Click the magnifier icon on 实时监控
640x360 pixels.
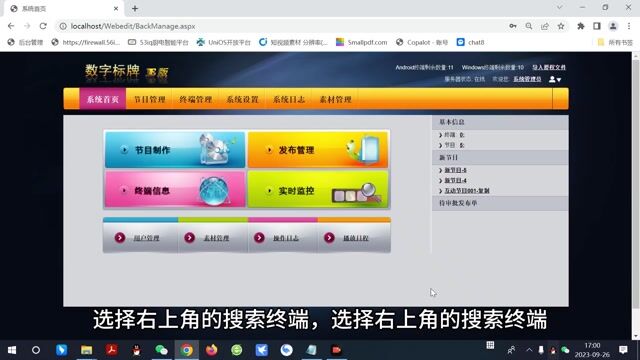pyautogui.click(x=368, y=189)
